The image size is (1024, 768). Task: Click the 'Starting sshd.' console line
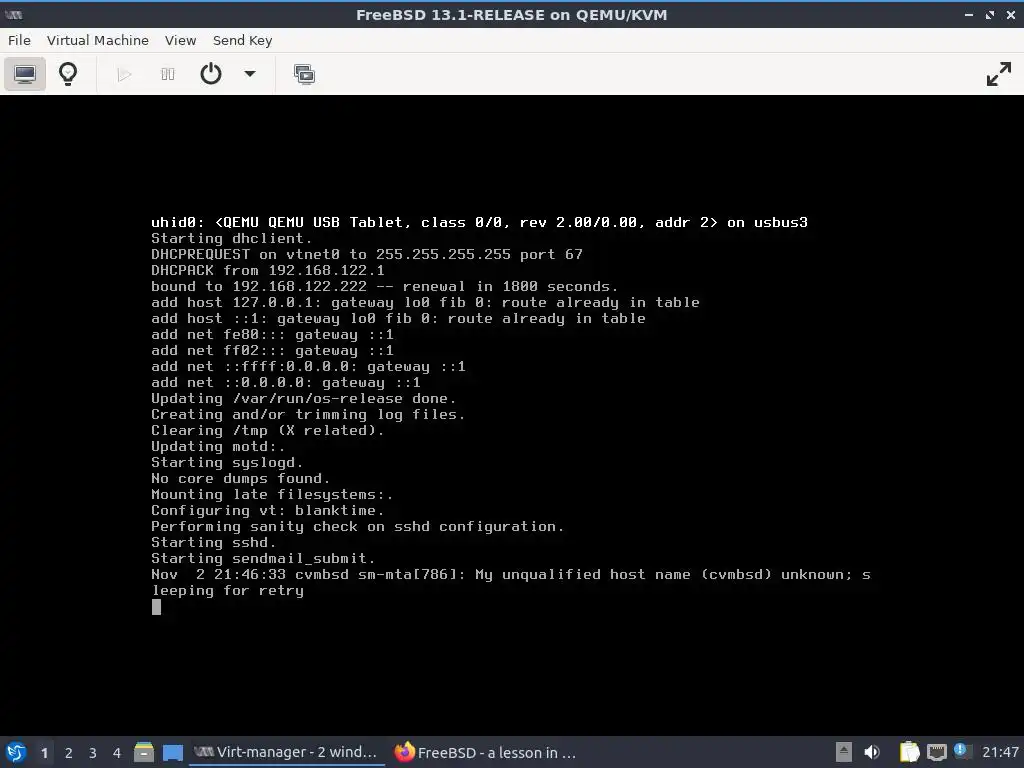click(214, 543)
